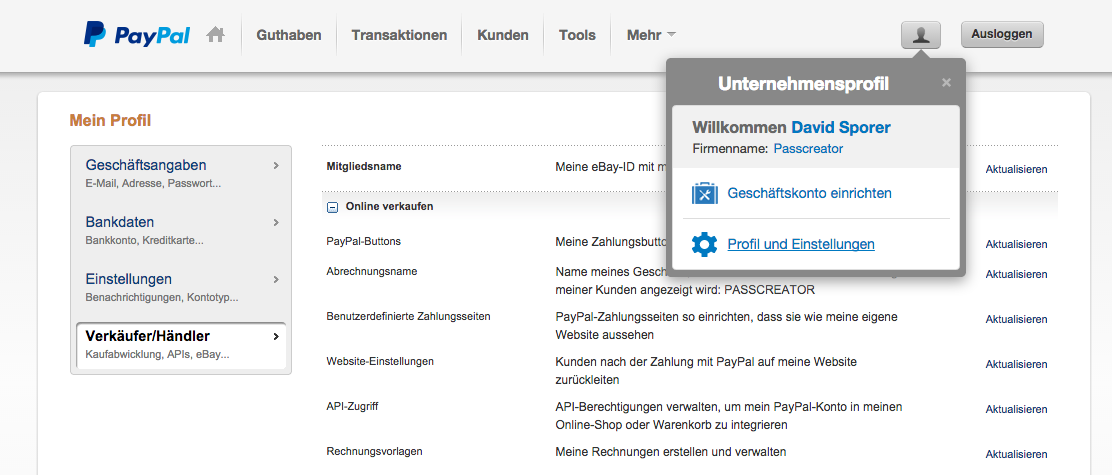Select the Geschäftsangaben sidebar tab
The image size is (1112, 475).
[x=181, y=174]
